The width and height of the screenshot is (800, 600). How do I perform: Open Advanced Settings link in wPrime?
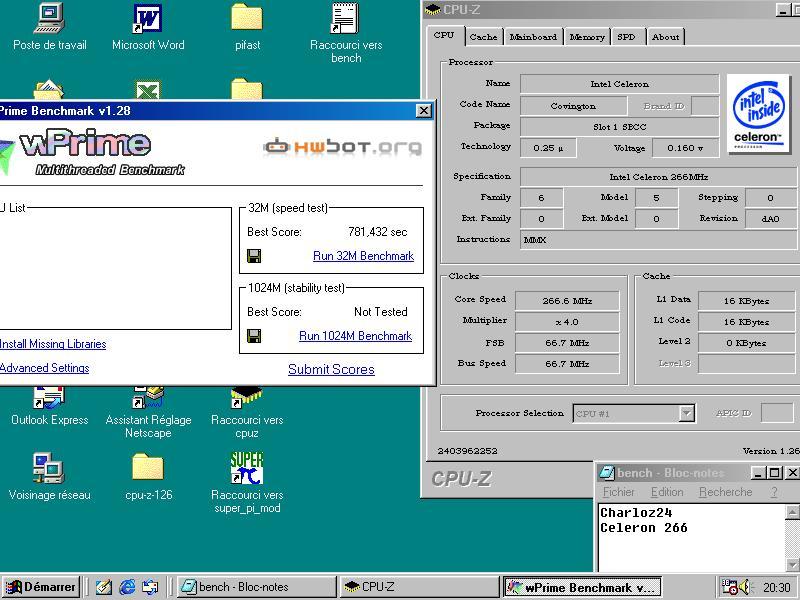click(x=44, y=368)
